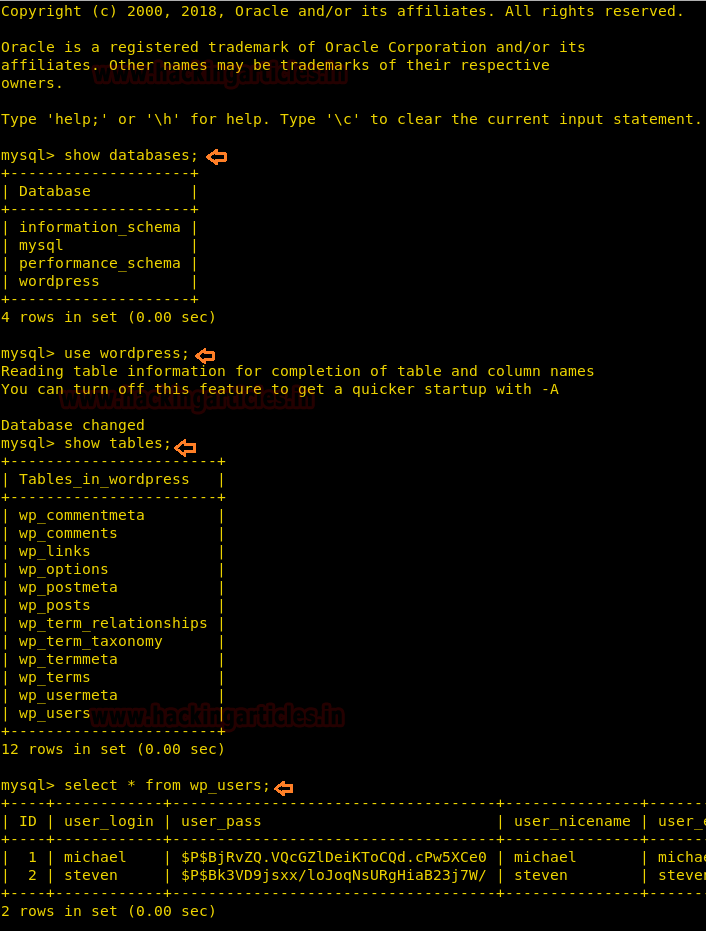
Task: Click the information_schema database row
Action: [x=99, y=227]
